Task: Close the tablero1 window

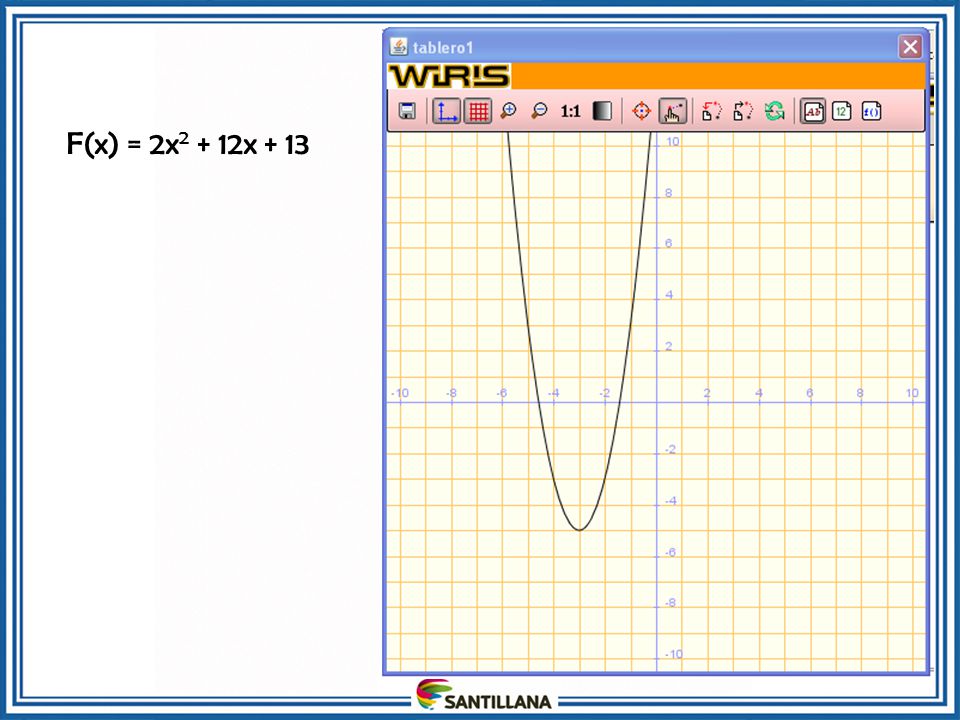Action: [x=910, y=47]
